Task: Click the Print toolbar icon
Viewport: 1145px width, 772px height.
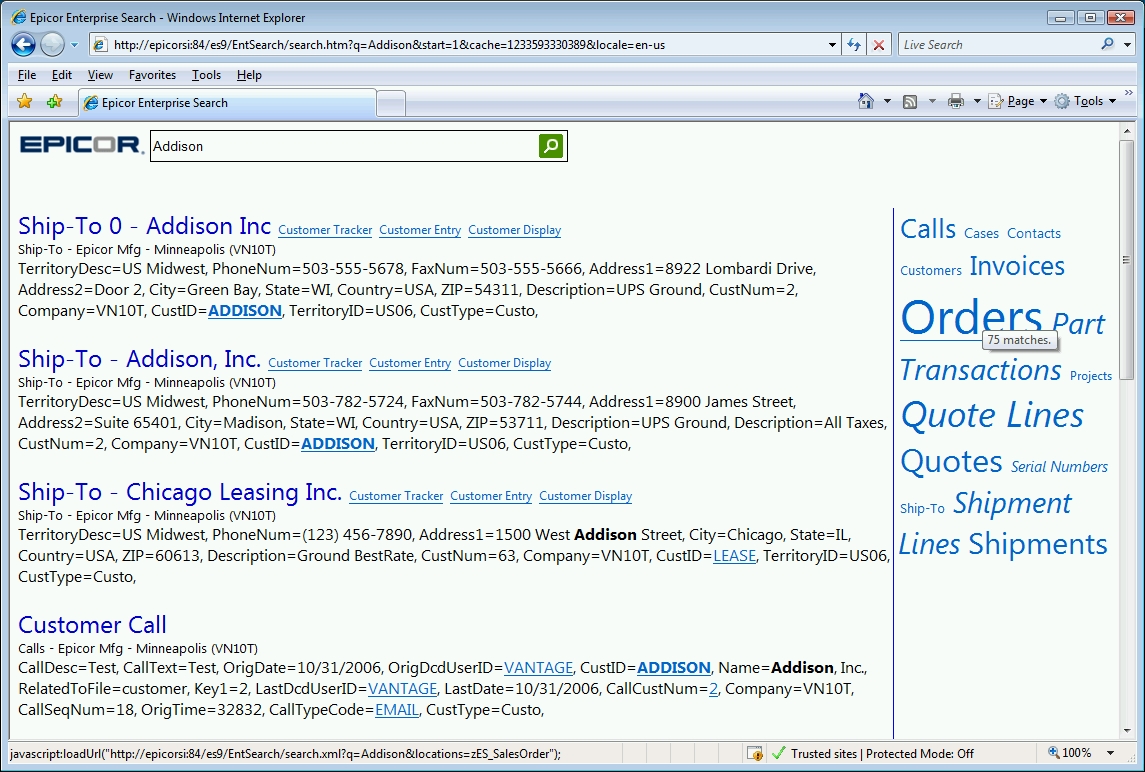Action: (955, 102)
